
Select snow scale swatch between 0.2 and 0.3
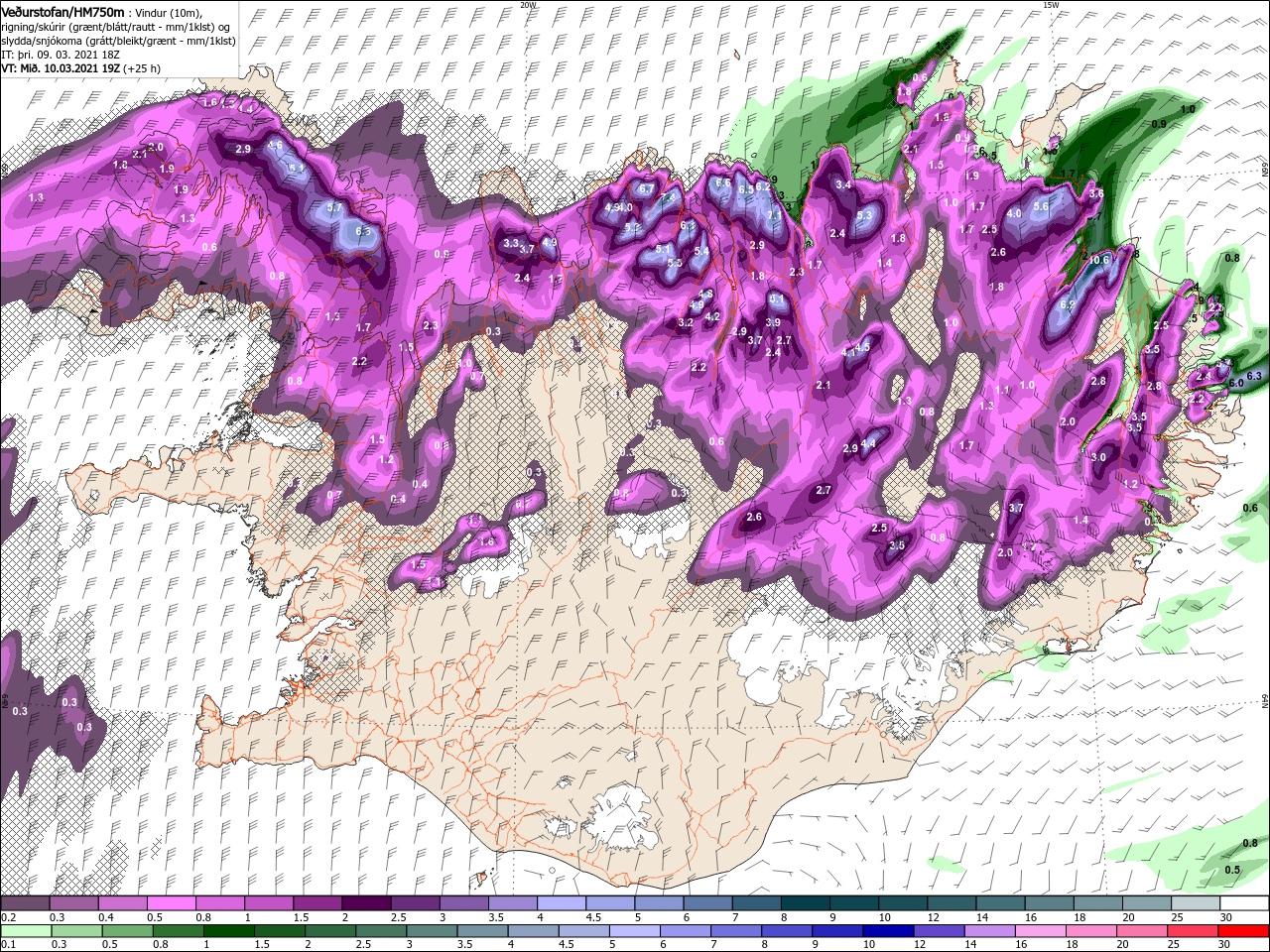[25, 903]
